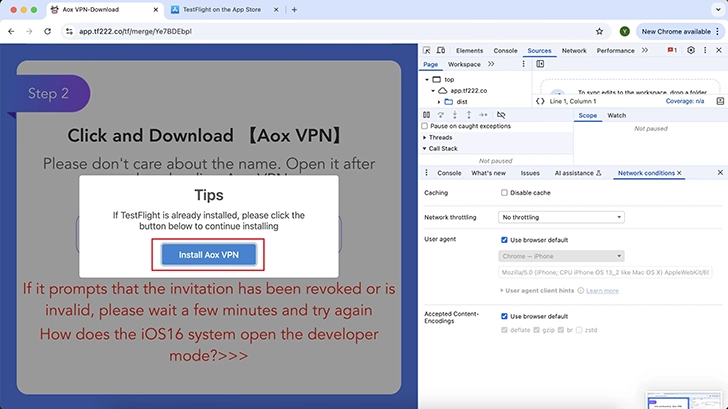Click the pretty print braces icon
Screen dimensions: 728x409
click(x=540, y=101)
